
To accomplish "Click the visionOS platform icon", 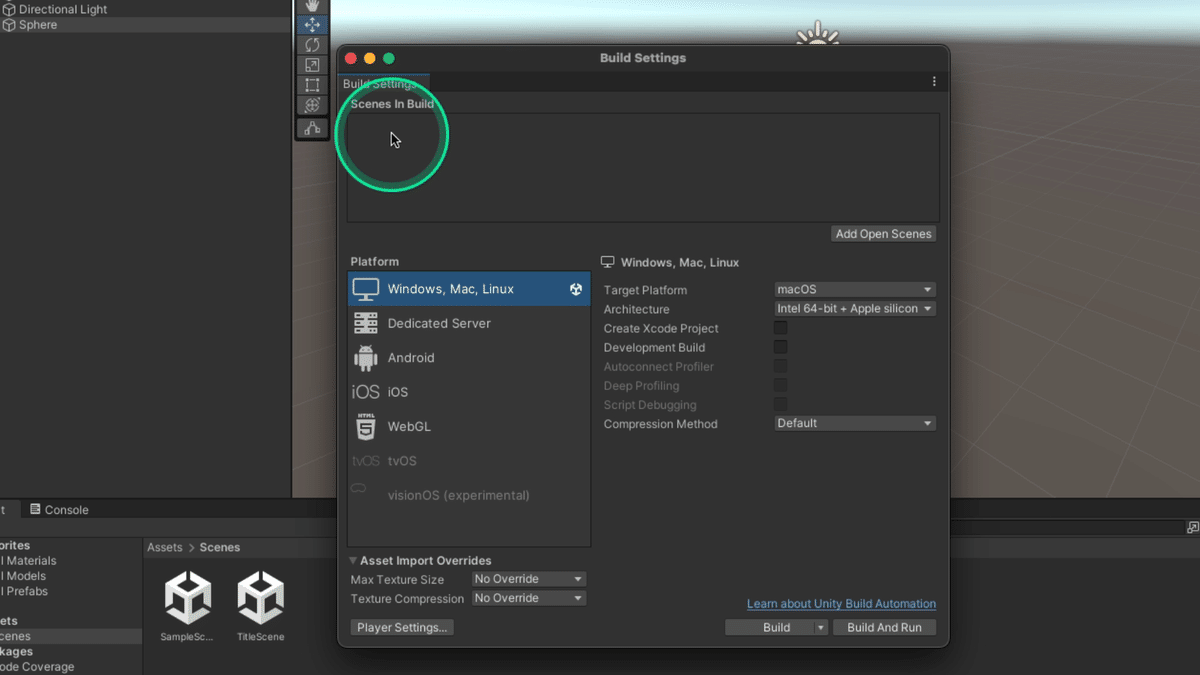I will pyautogui.click(x=358, y=489).
